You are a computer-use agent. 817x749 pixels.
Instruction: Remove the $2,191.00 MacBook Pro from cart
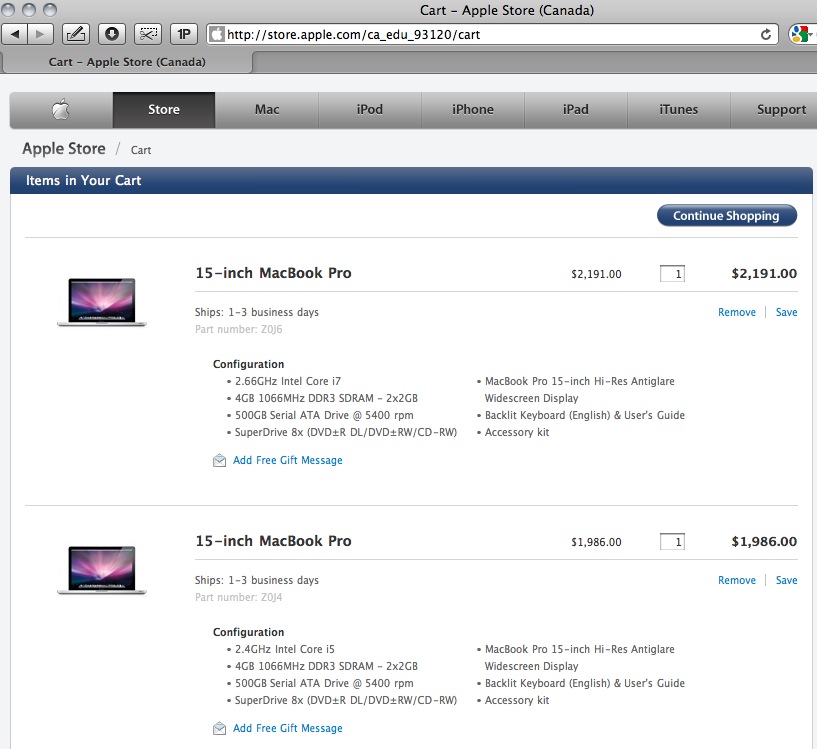737,312
